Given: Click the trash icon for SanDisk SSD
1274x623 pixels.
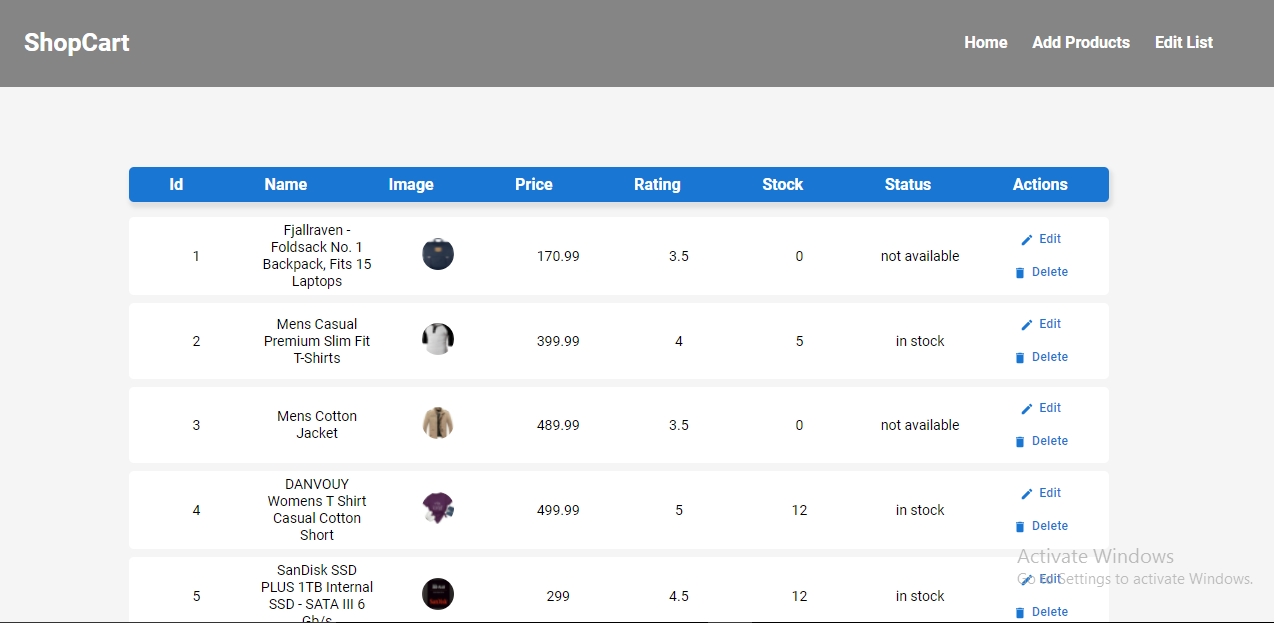Looking at the screenshot, I should coord(1020,611).
